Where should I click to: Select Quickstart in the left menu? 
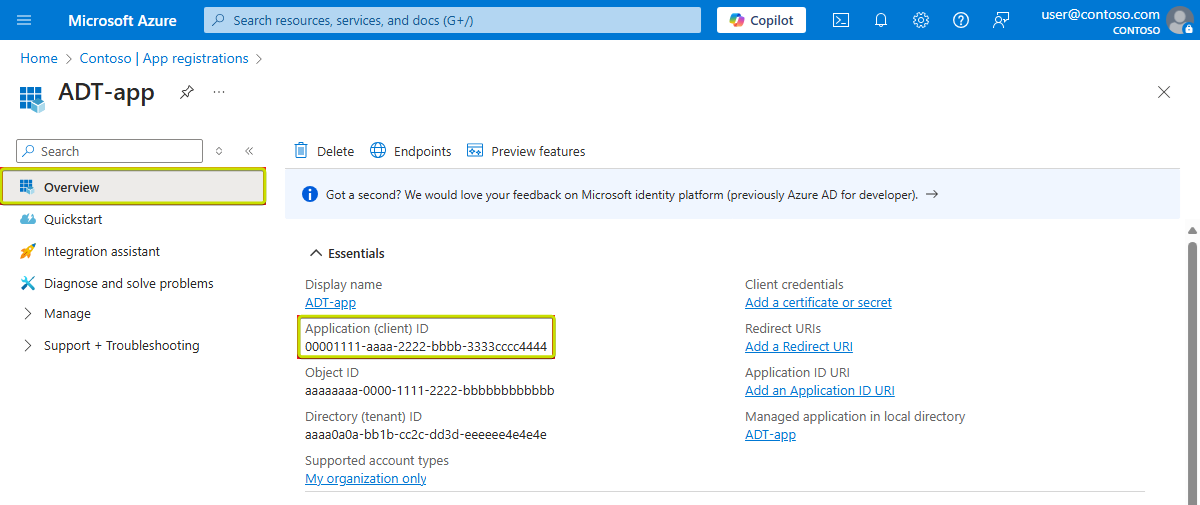point(72,220)
